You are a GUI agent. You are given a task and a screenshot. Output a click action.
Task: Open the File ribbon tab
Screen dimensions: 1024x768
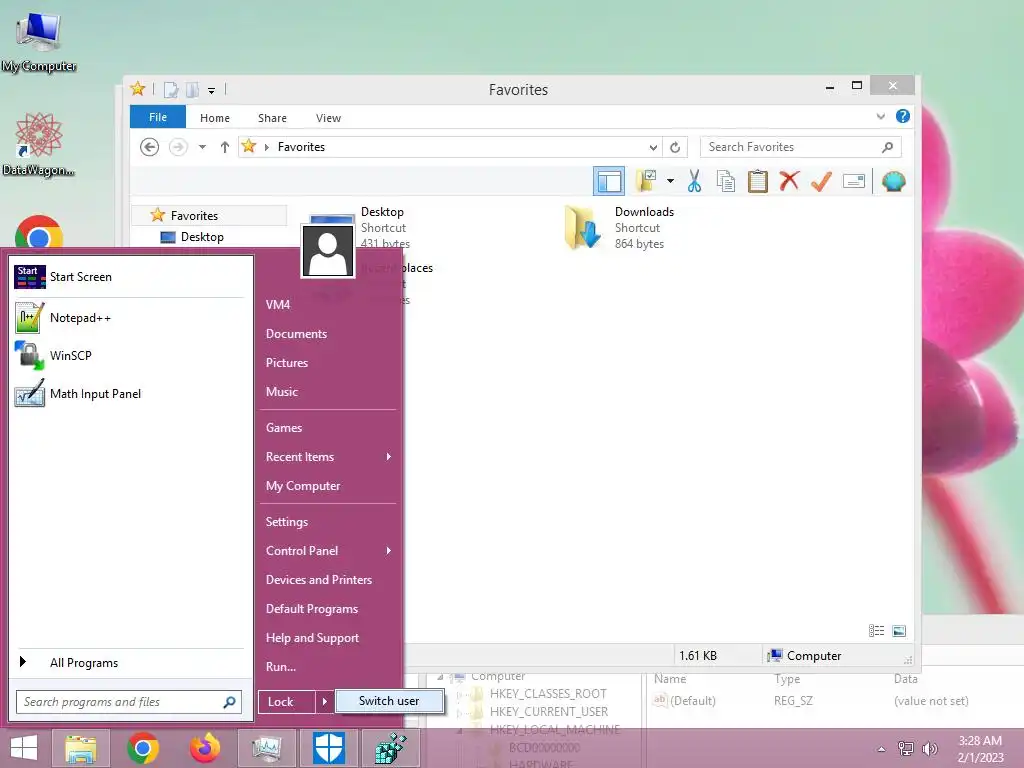(x=158, y=117)
